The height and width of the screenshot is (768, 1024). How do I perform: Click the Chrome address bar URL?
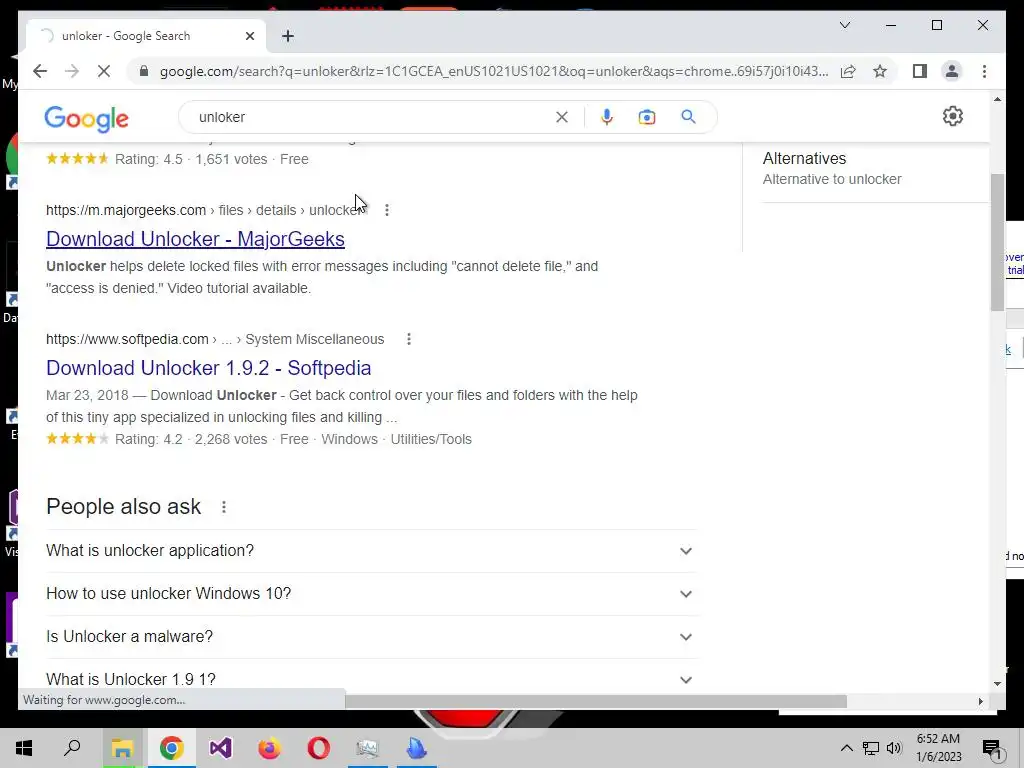point(494,71)
